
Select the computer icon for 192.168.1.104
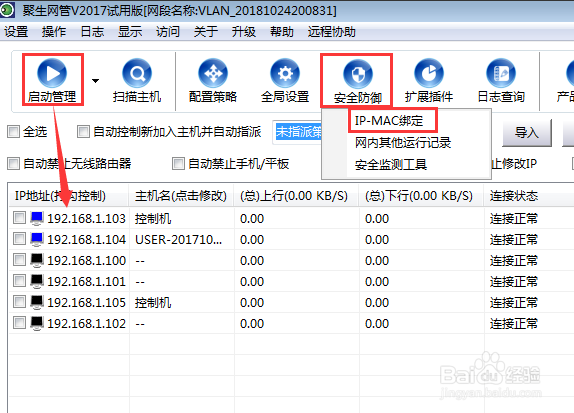point(37,239)
